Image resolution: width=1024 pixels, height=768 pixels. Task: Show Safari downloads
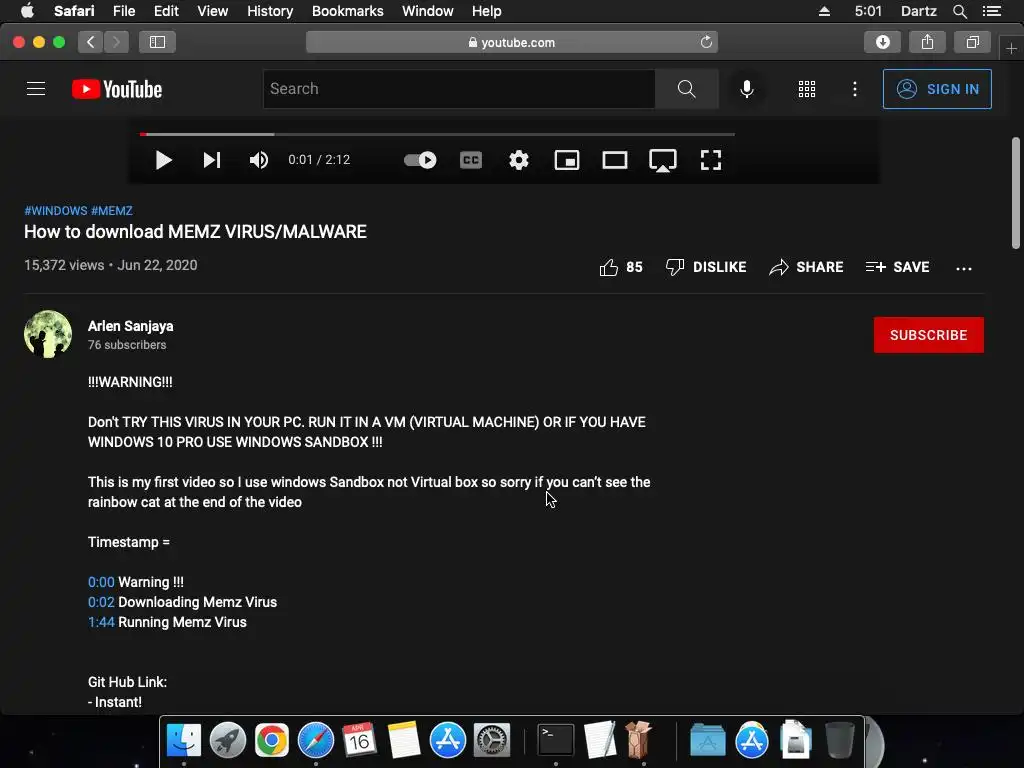click(882, 42)
